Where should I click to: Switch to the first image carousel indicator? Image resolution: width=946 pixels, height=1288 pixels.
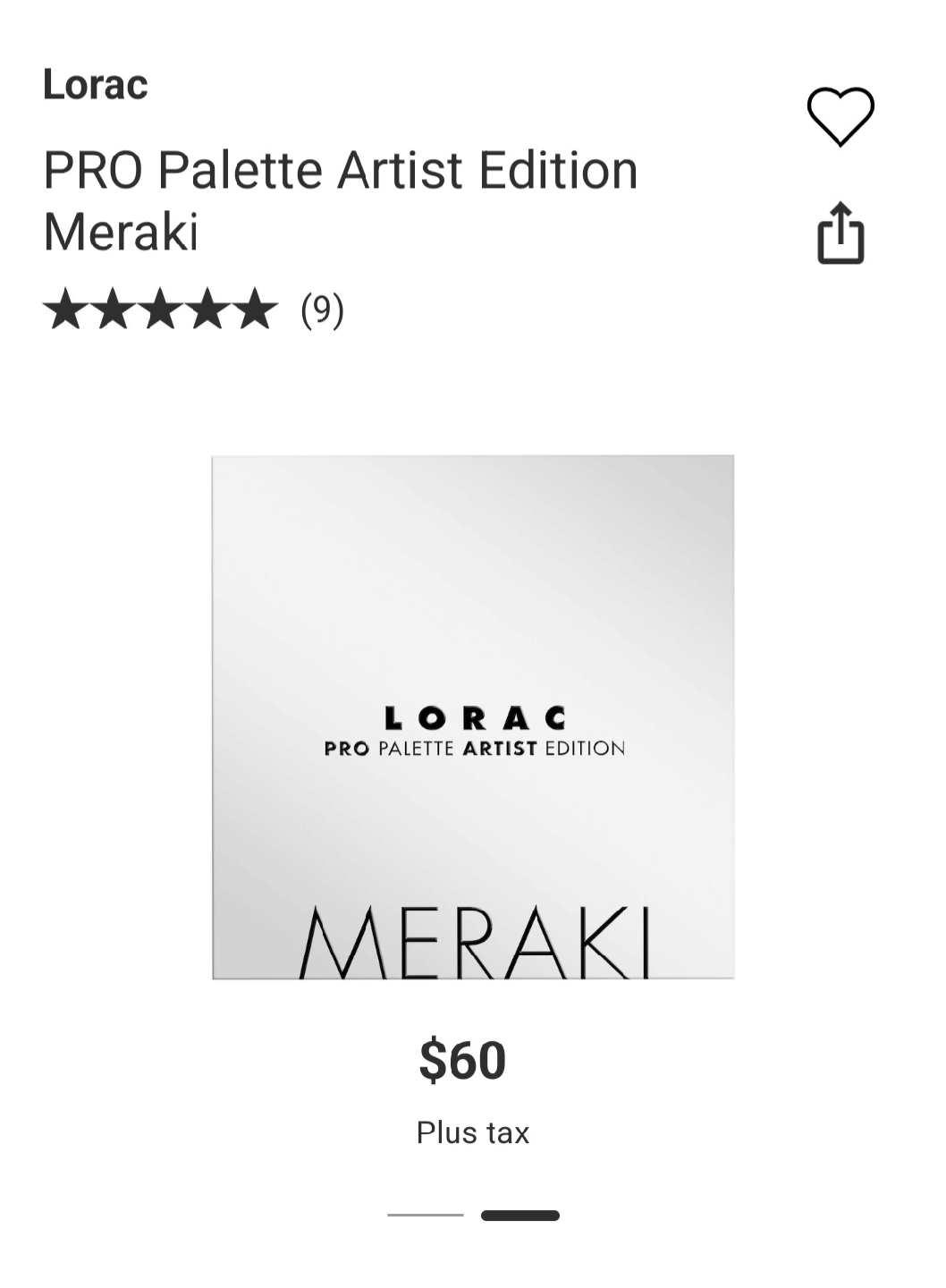coord(426,1215)
